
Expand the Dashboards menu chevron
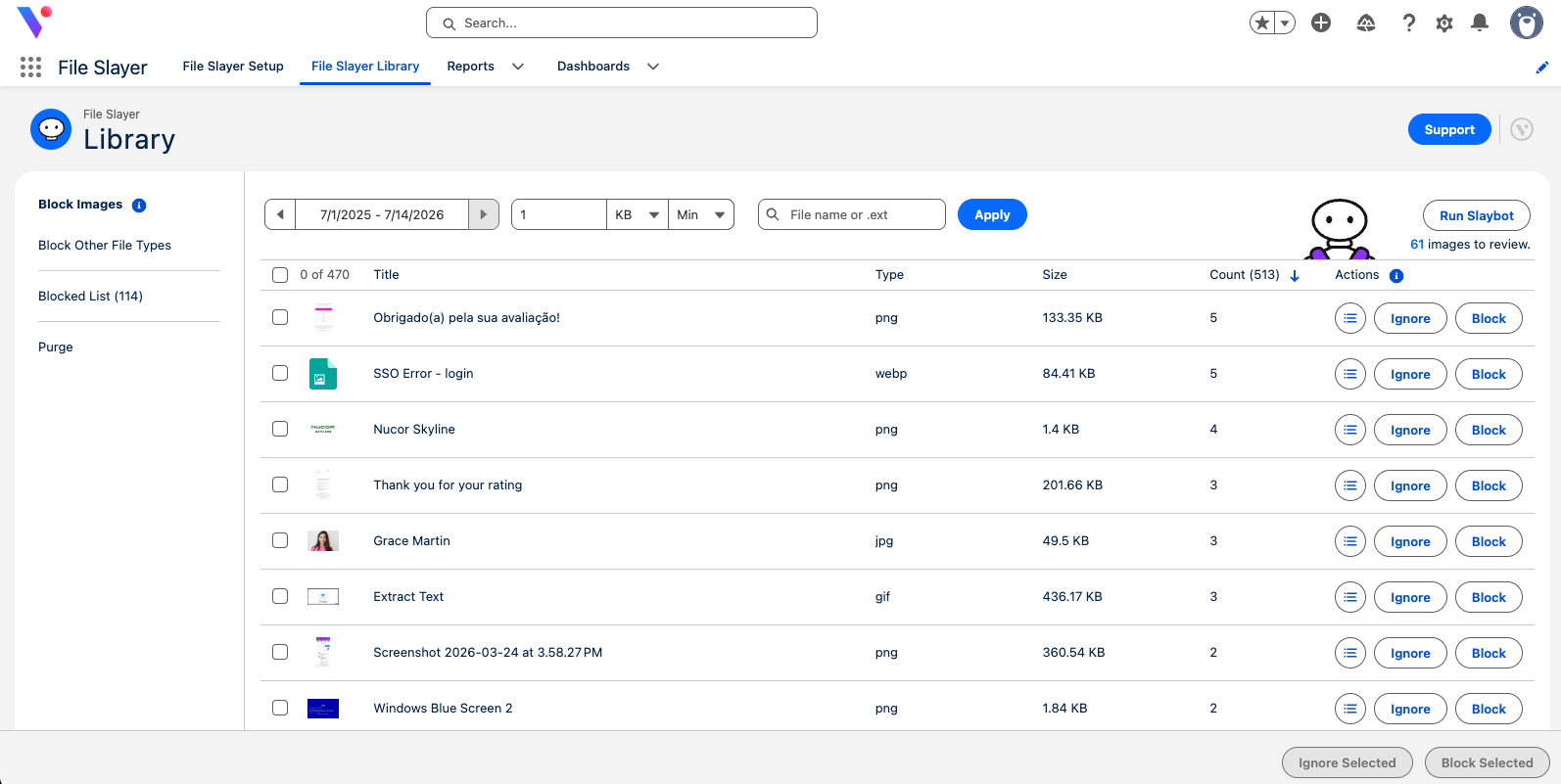click(653, 67)
